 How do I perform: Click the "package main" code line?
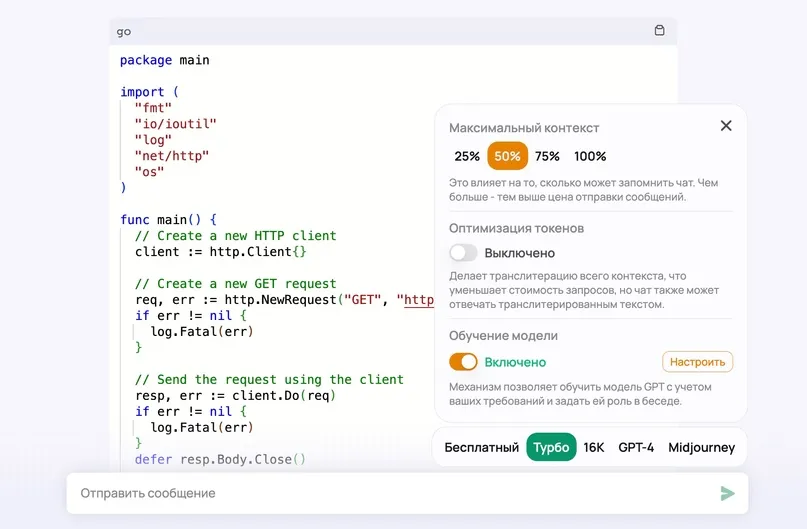[x=165, y=60]
